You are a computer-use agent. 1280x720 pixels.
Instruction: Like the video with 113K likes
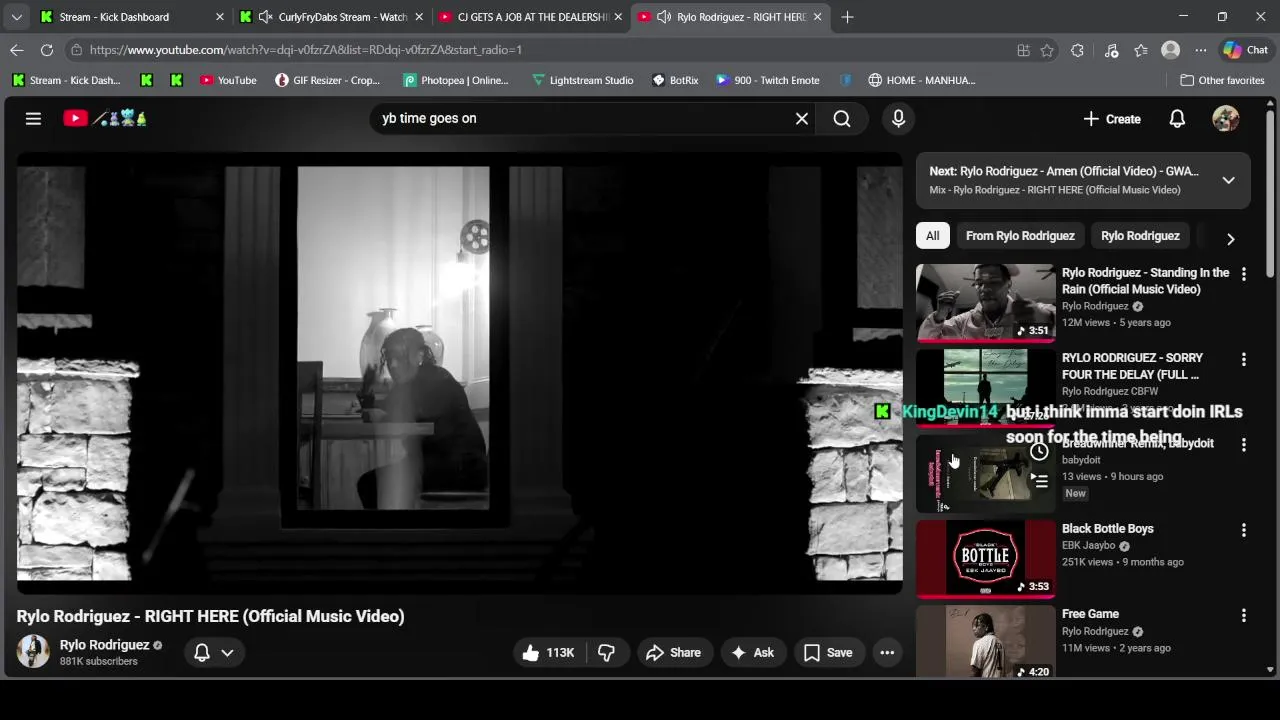click(548, 652)
